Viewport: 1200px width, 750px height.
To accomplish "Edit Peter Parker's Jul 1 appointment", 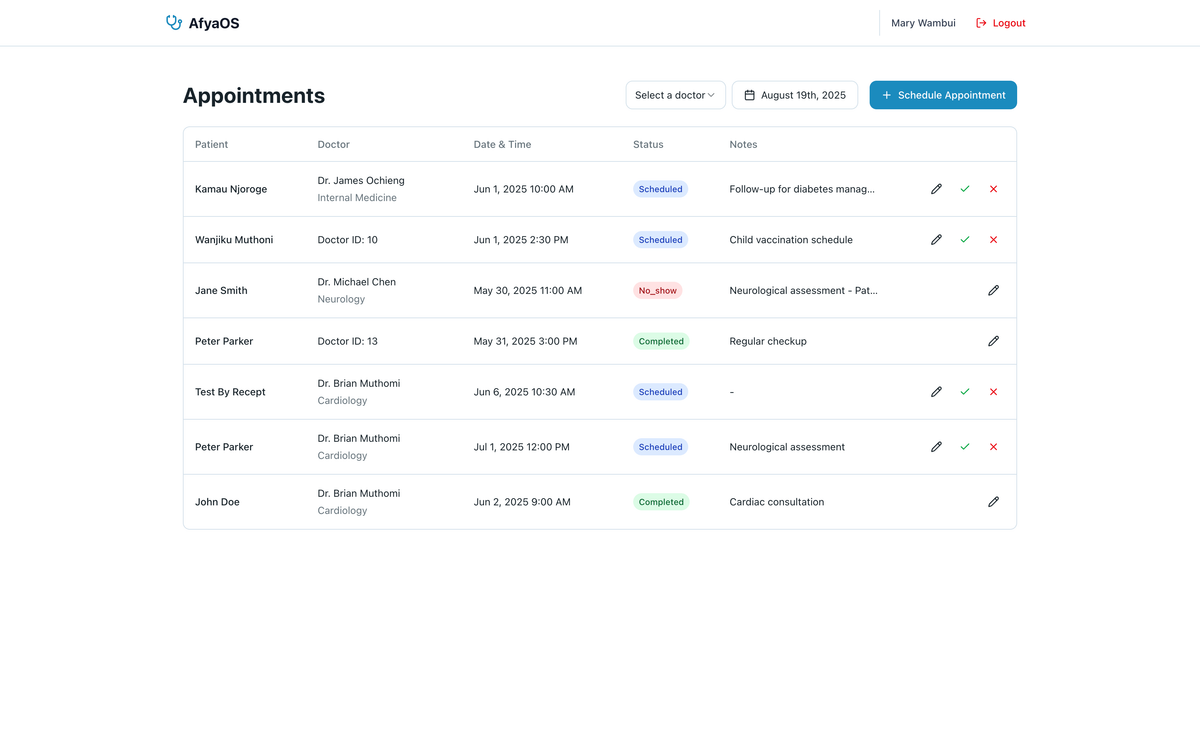I will [x=936, y=447].
